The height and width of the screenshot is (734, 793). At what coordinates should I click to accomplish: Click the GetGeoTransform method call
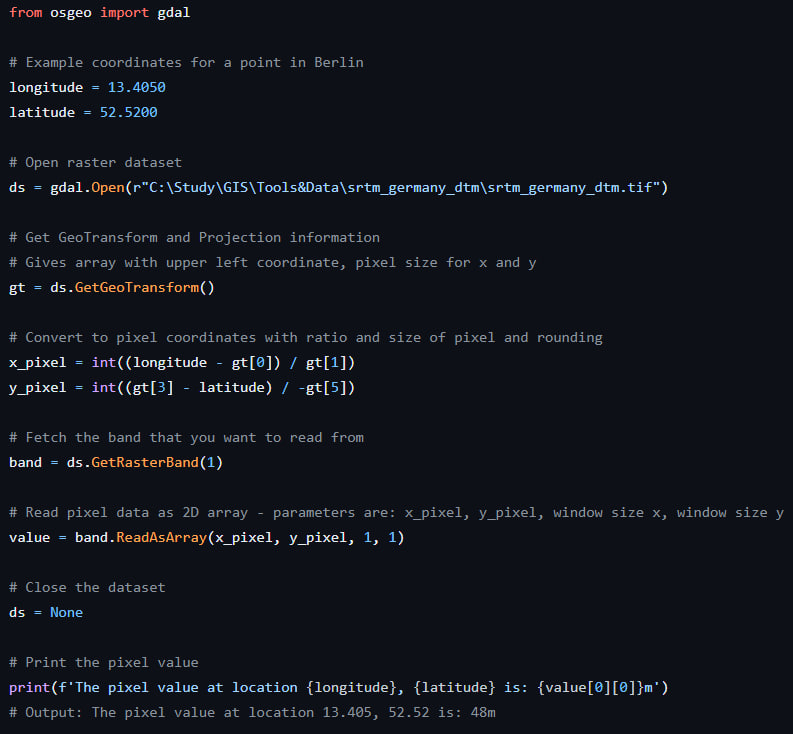point(145,287)
